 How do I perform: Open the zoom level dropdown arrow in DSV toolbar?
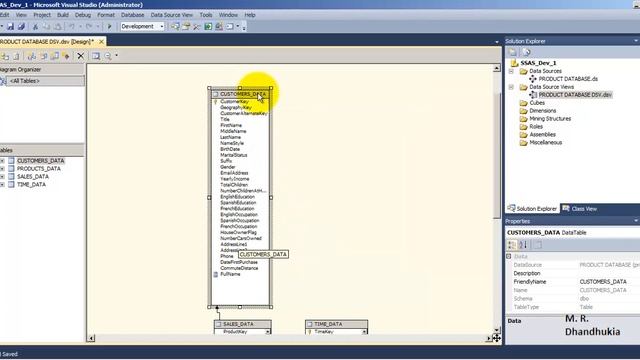point(116,56)
